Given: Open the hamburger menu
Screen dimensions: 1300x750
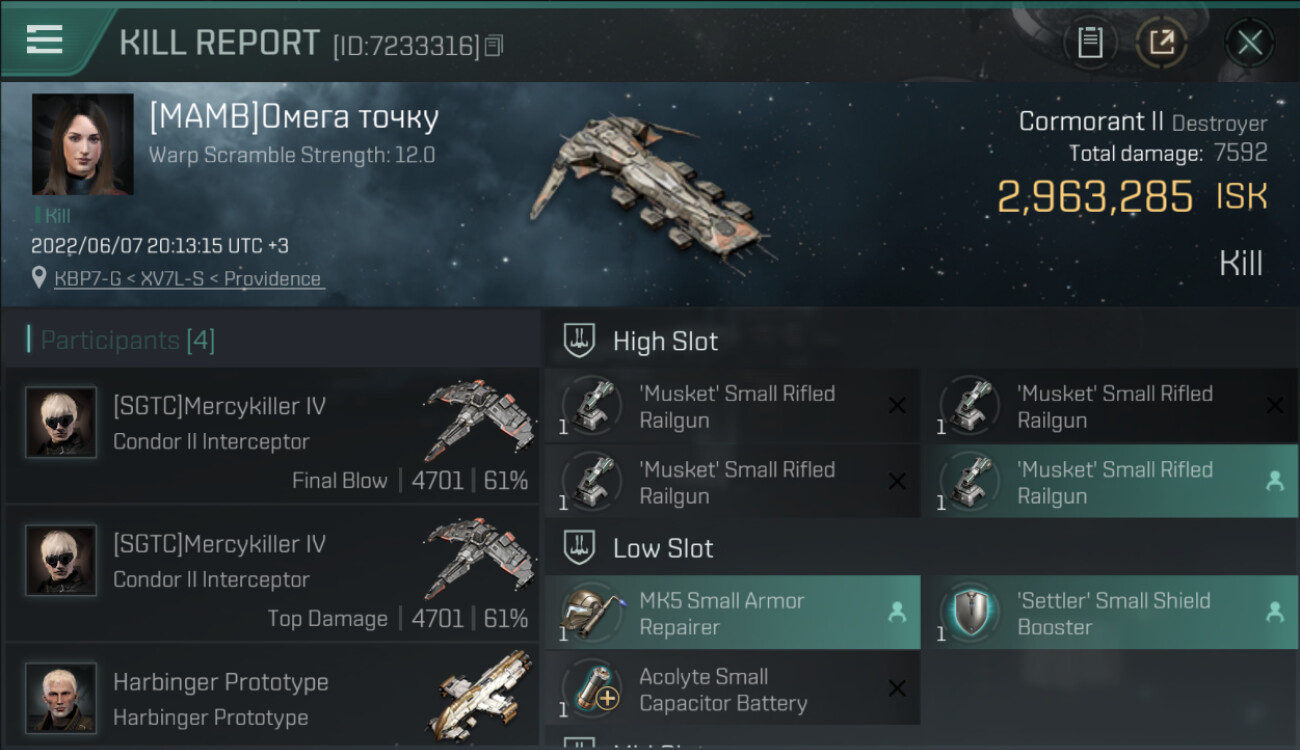Looking at the screenshot, I should click(x=45, y=40).
